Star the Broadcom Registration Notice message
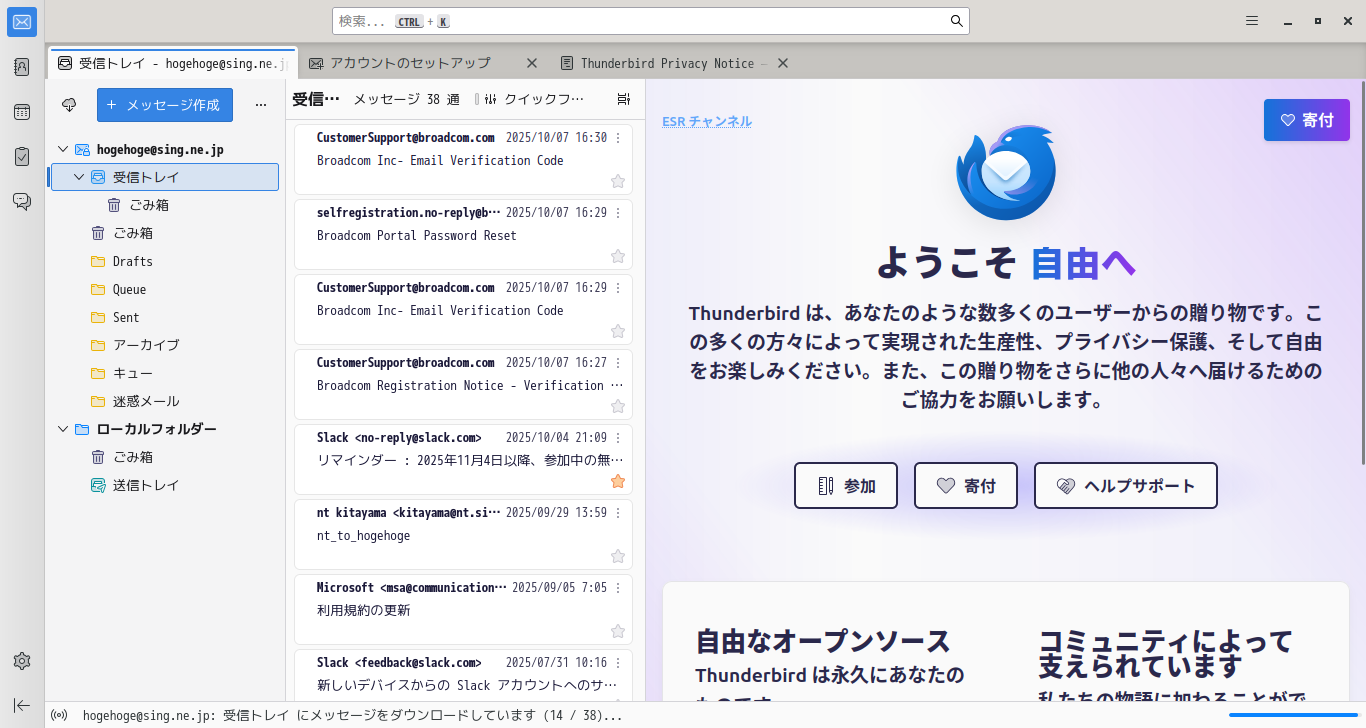Image resolution: width=1366 pixels, height=728 pixels. pos(618,406)
